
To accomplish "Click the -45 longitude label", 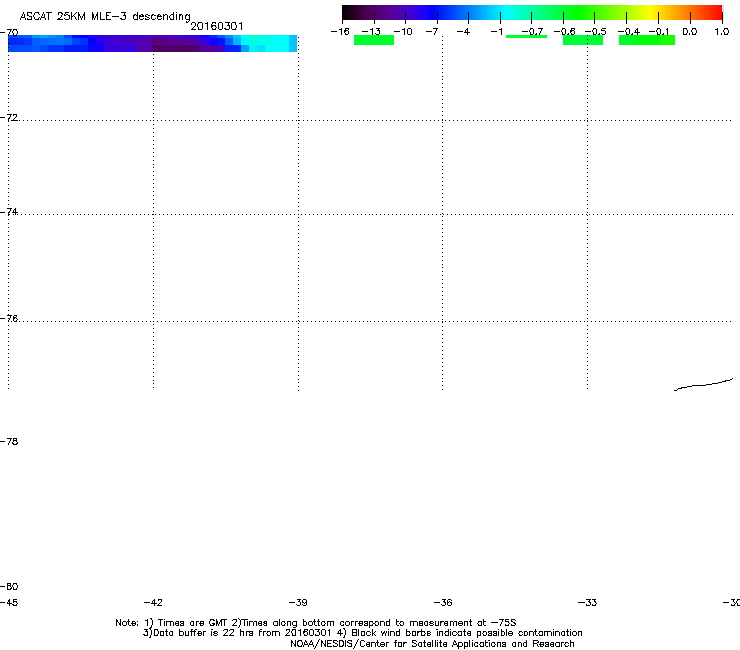I will point(9,602).
